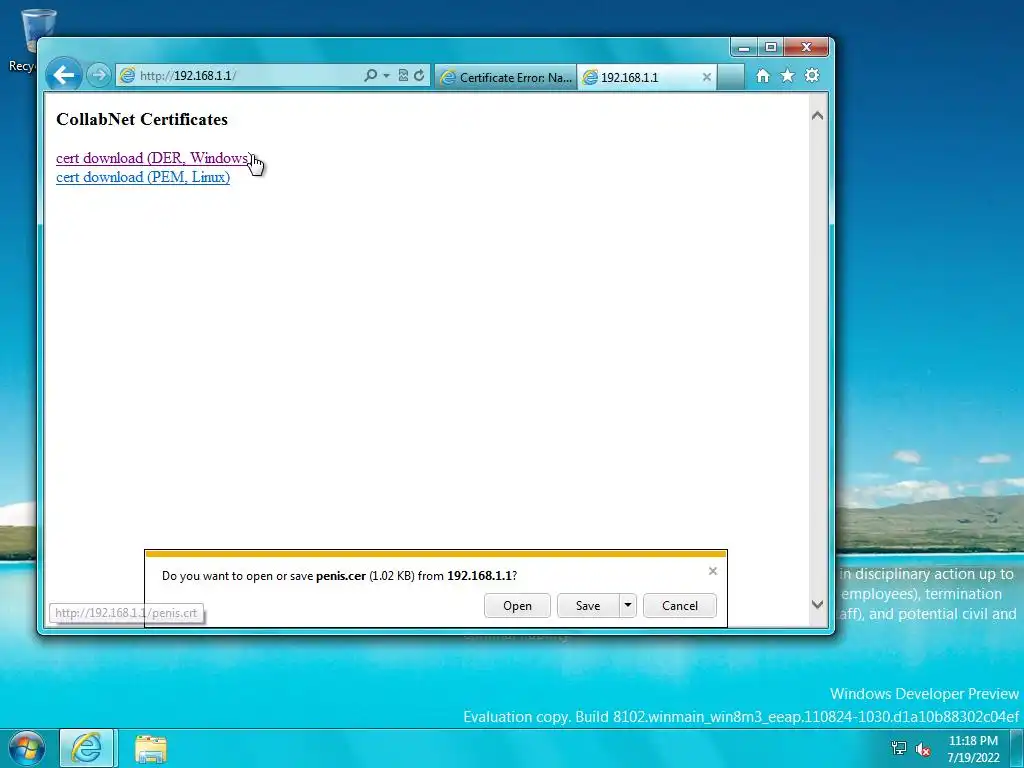Screen dimensions: 1024x768
Task: Refresh the page with the reload icon
Action: 419,76
